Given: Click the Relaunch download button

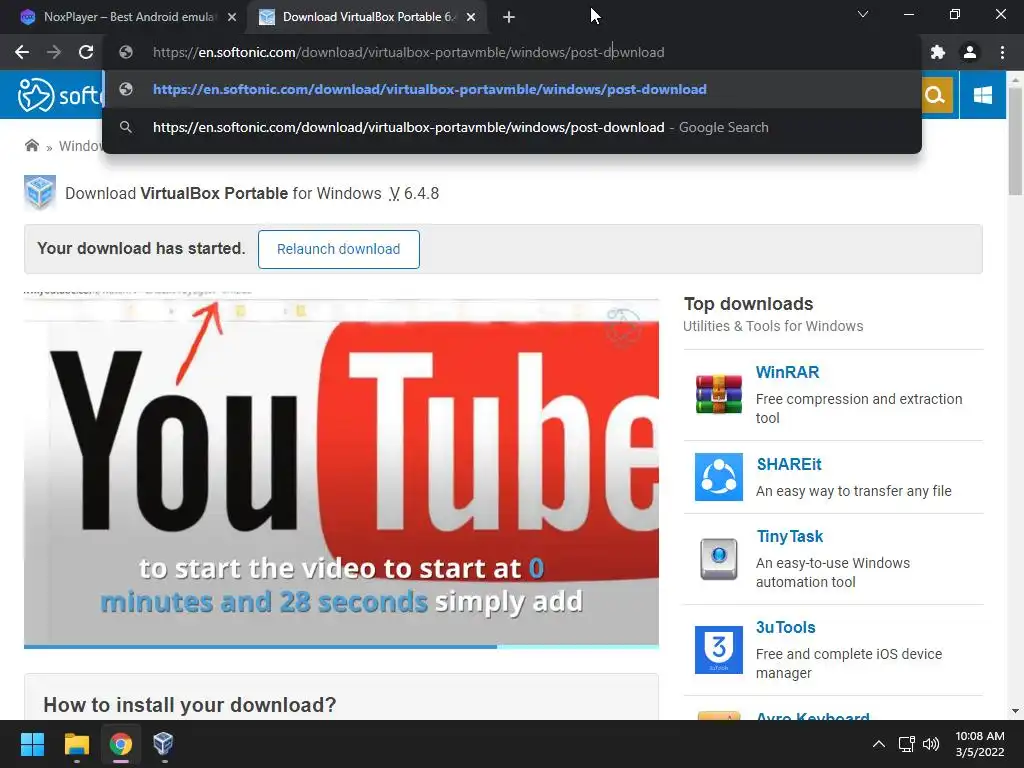Looking at the screenshot, I should tap(338, 249).
